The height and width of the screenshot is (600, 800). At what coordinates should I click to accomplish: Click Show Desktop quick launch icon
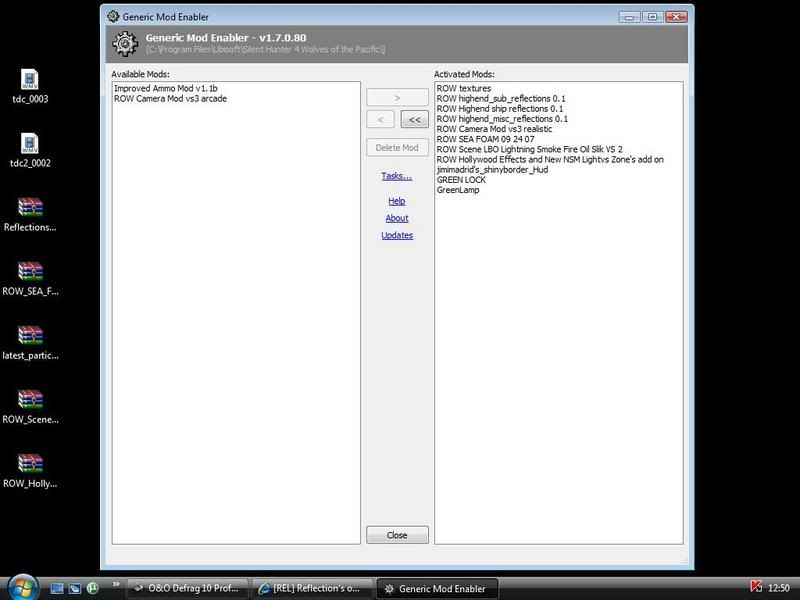point(57,588)
